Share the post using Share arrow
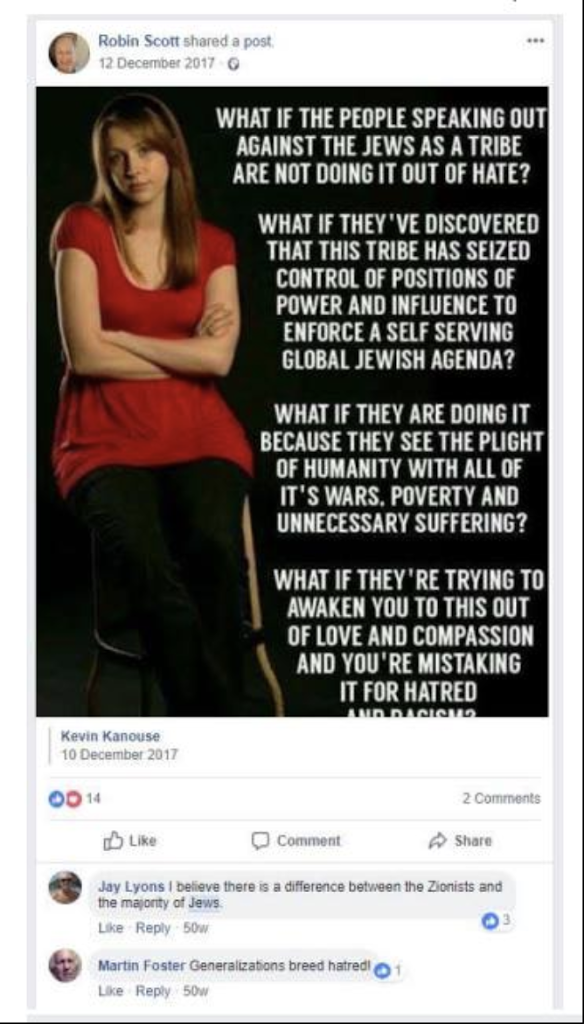Image resolution: width=584 pixels, height=1024 pixels. [x=460, y=840]
